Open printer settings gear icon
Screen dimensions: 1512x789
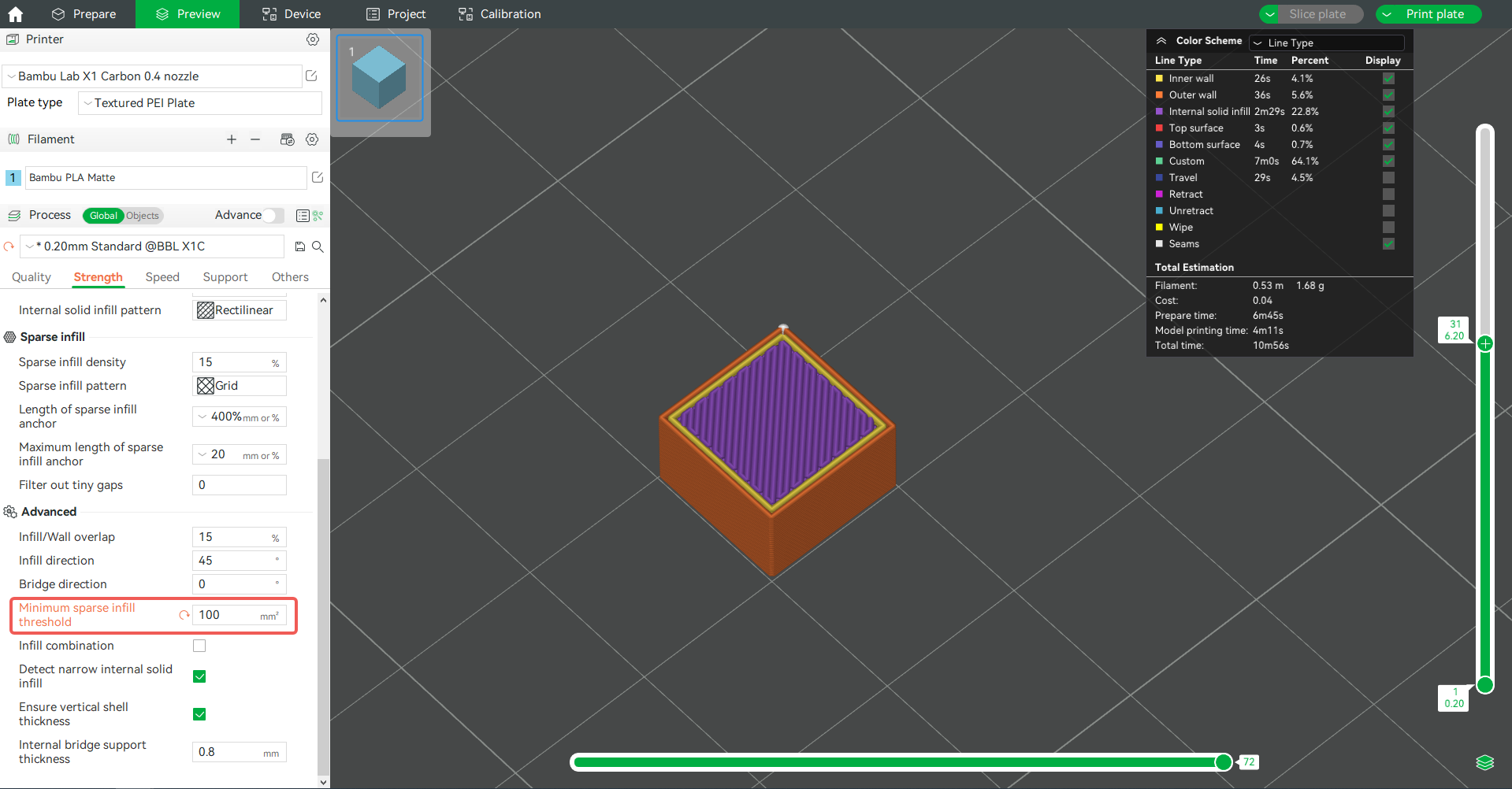(x=313, y=39)
